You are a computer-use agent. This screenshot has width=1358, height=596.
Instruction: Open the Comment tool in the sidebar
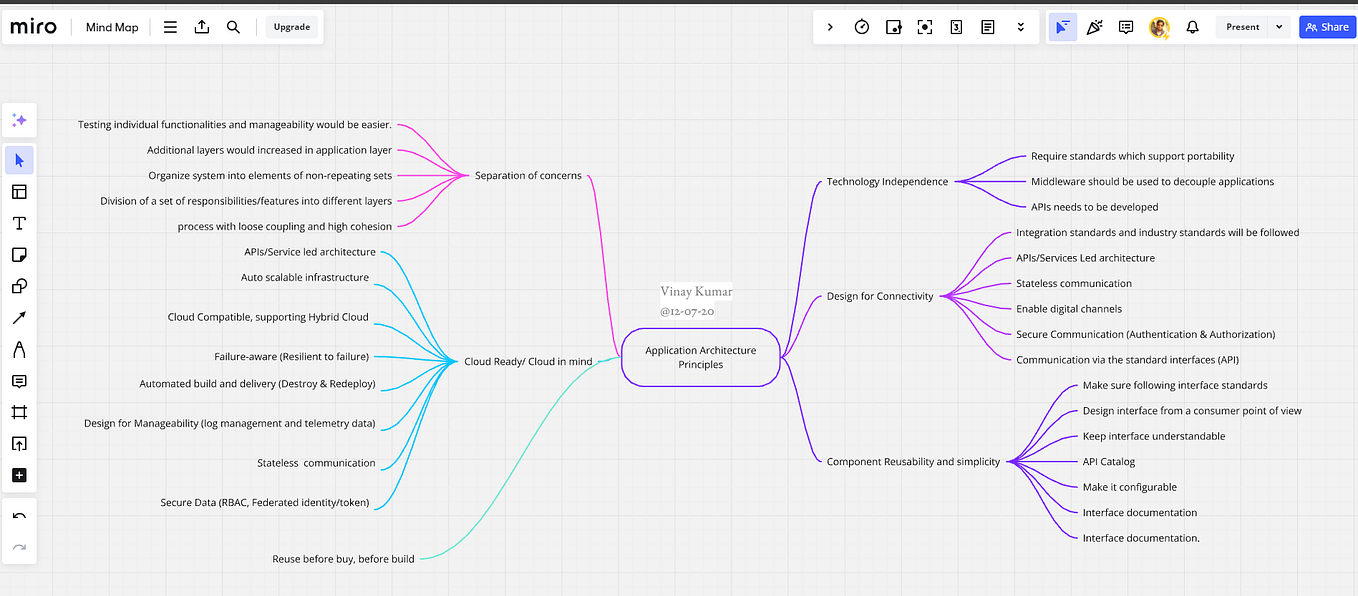click(19, 381)
